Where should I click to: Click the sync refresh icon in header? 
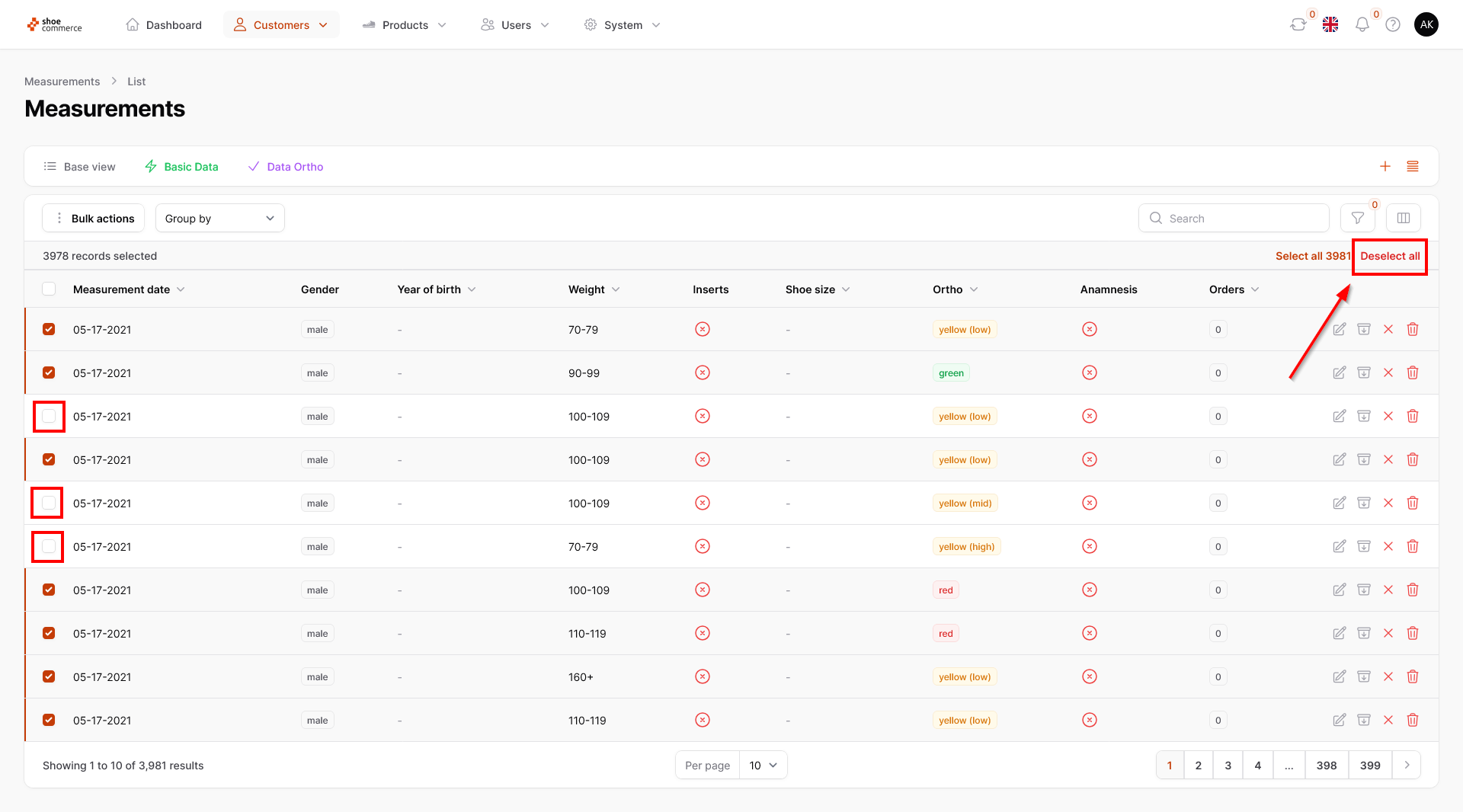point(1298,25)
